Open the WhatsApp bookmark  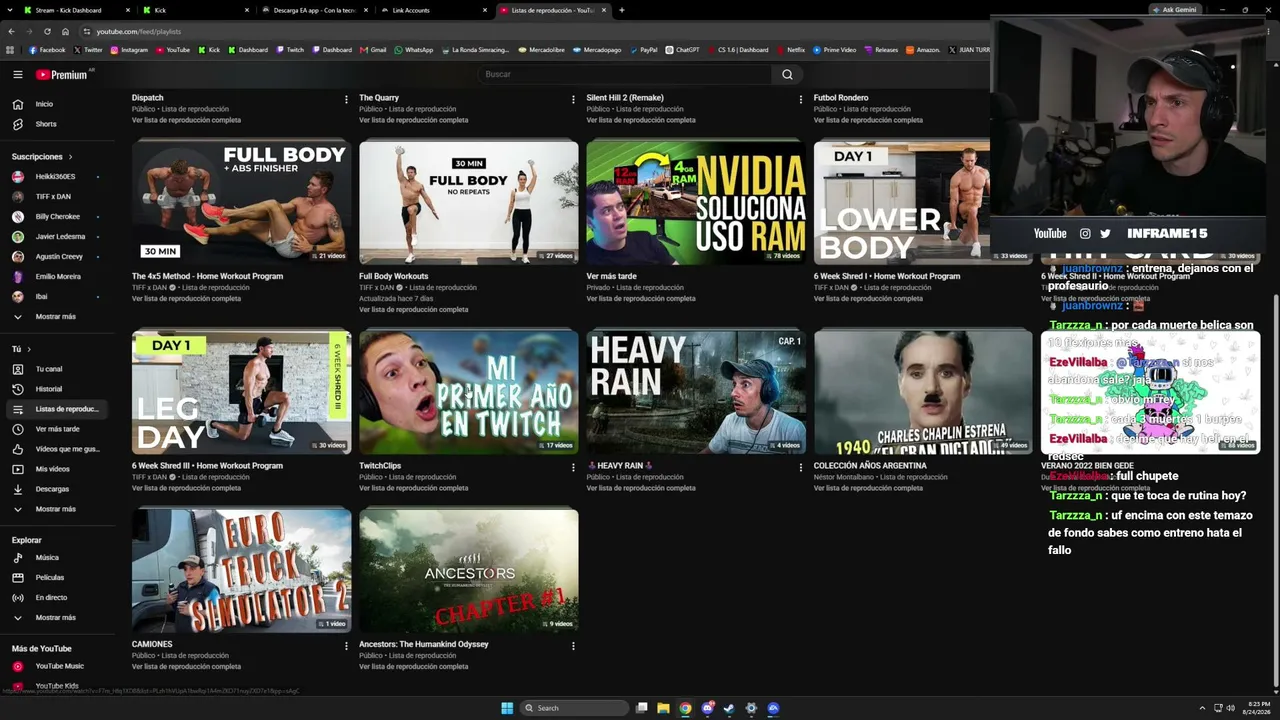coord(413,50)
